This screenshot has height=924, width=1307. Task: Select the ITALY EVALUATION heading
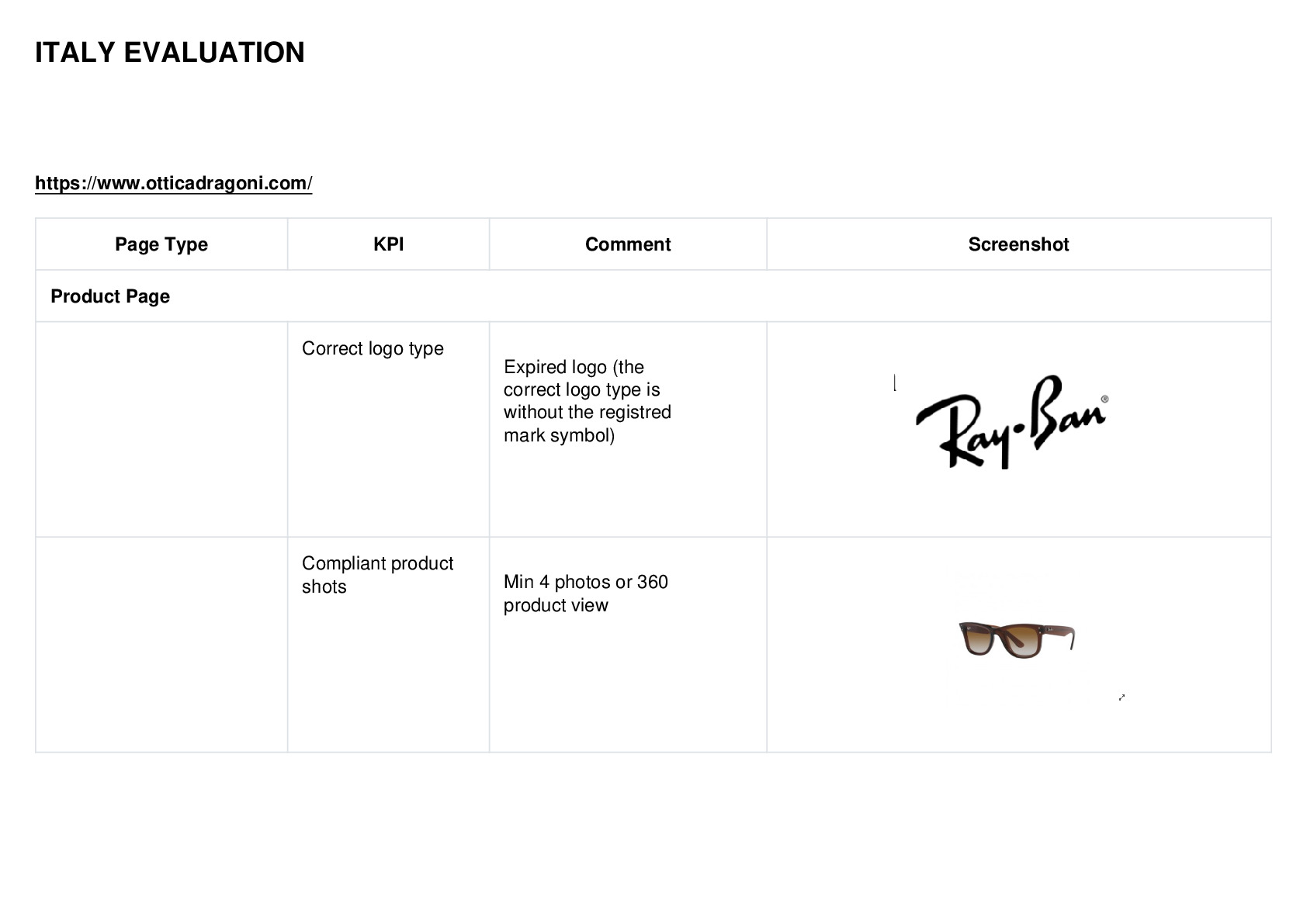(x=170, y=53)
